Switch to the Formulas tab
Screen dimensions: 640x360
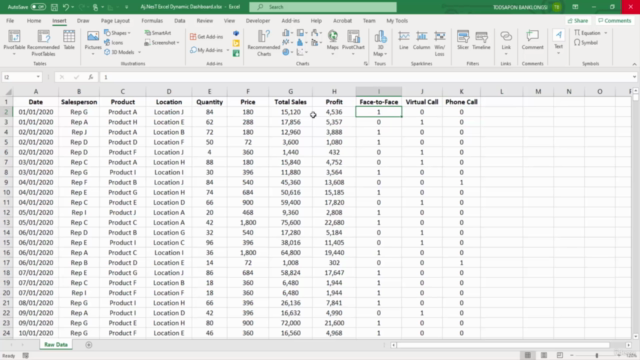[x=152, y=20]
